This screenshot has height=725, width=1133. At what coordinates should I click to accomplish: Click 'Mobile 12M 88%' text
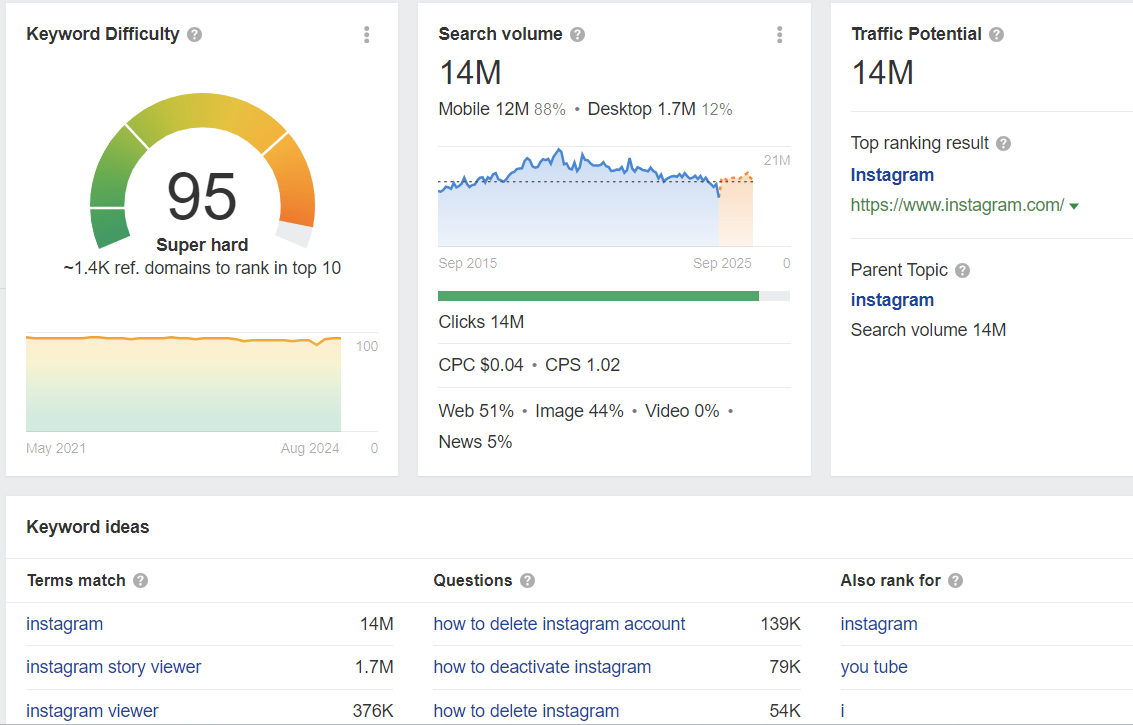[x=502, y=109]
